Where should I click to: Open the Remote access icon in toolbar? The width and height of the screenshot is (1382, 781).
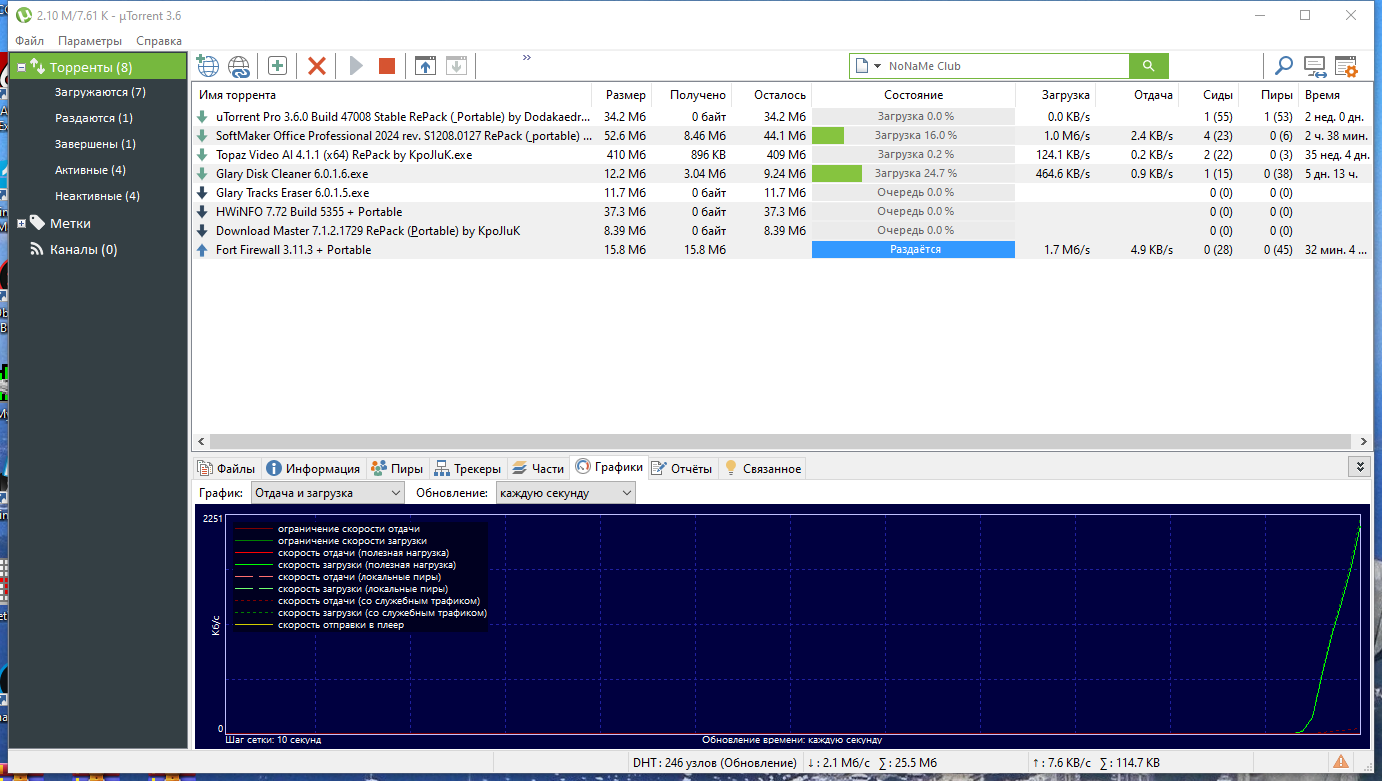point(1315,67)
